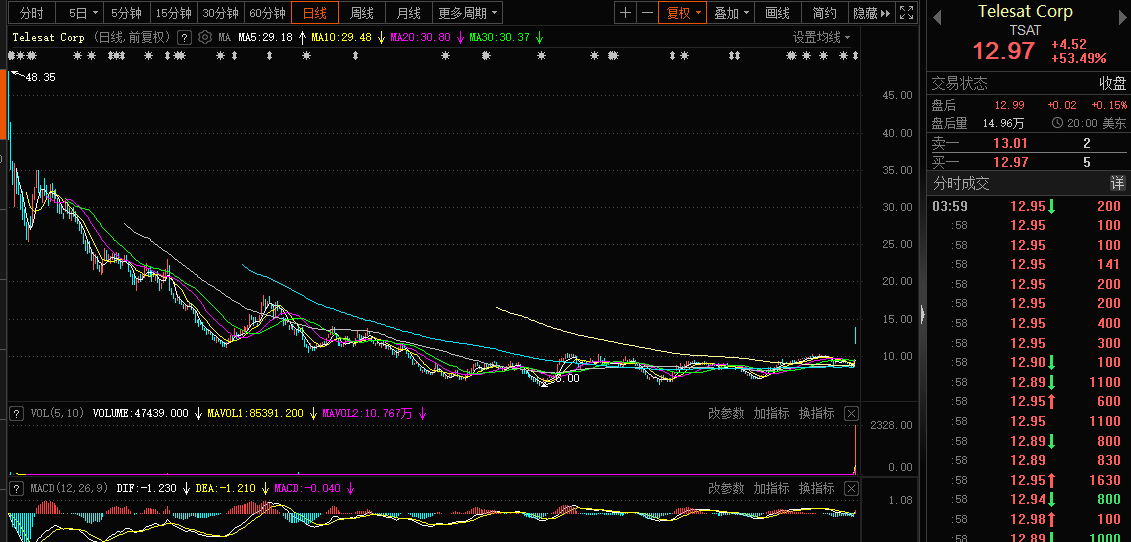Screen dimensions: 1131x542
Task: Click the latest candlestick at the chart's right edge
Action: [x=855, y=336]
